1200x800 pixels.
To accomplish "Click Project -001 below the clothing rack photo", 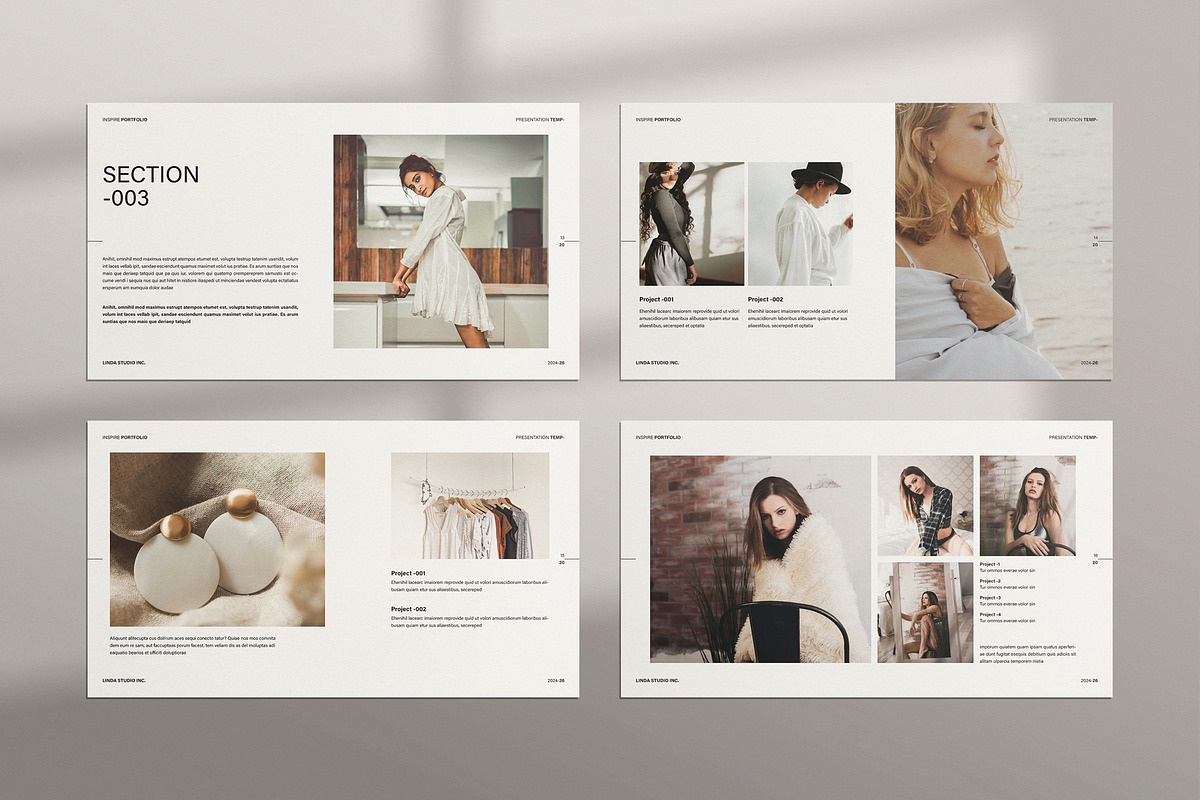I will tap(408, 573).
